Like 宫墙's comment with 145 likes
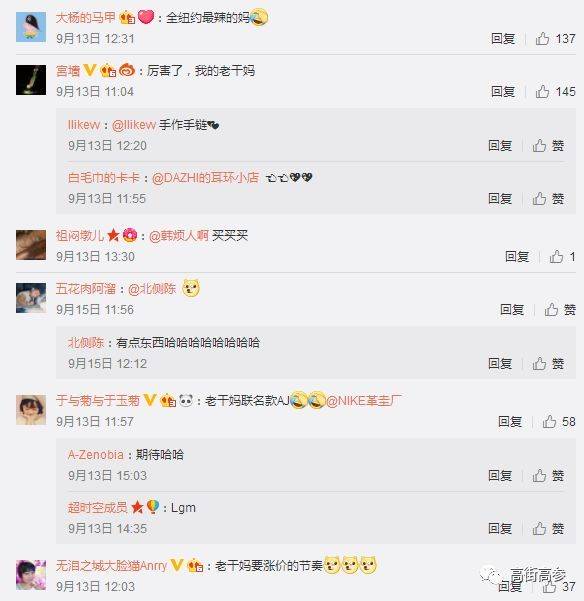This screenshot has height=601, width=584. 555,92
